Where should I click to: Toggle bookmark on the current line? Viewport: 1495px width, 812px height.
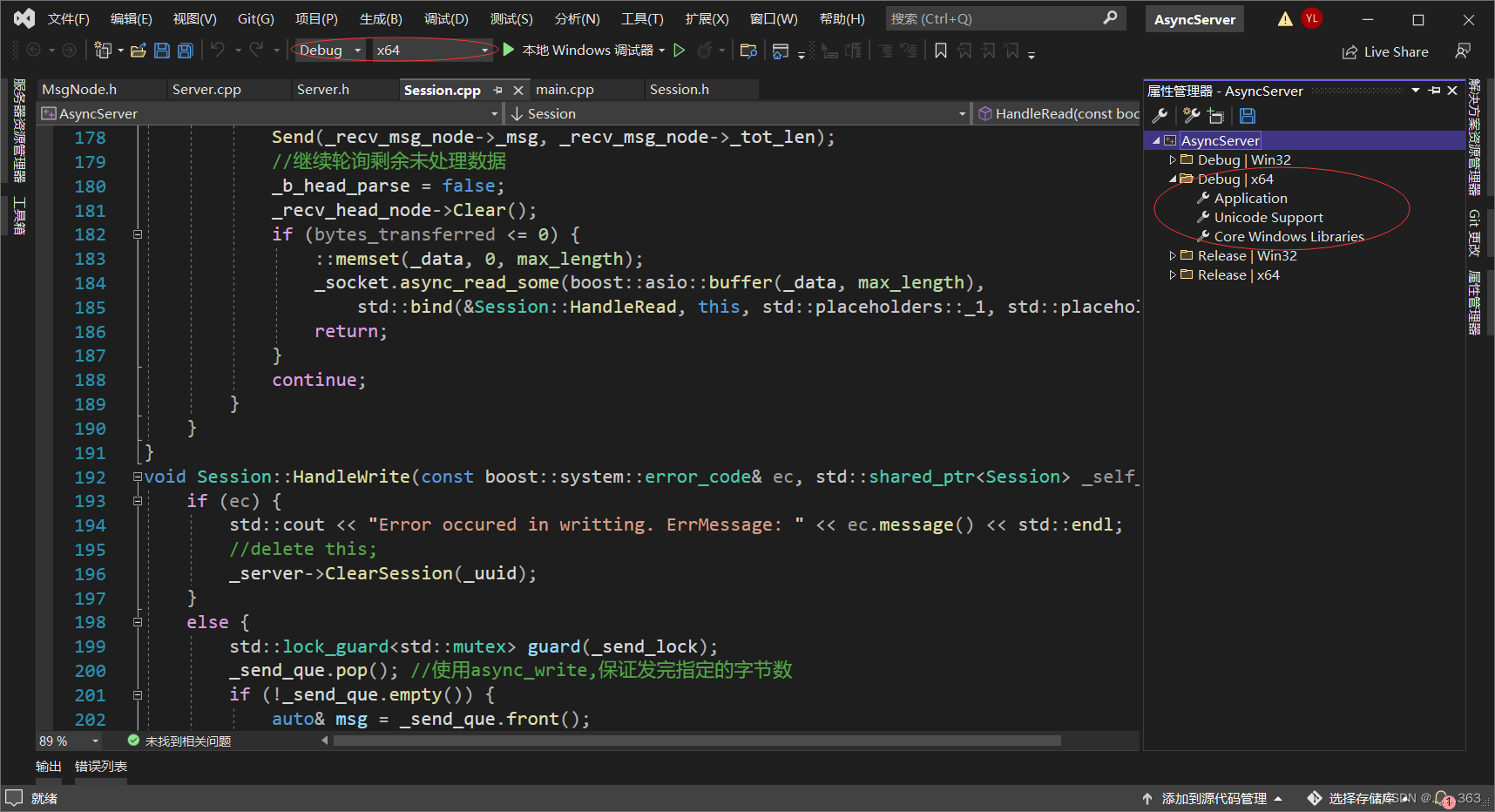(x=941, y=51)
